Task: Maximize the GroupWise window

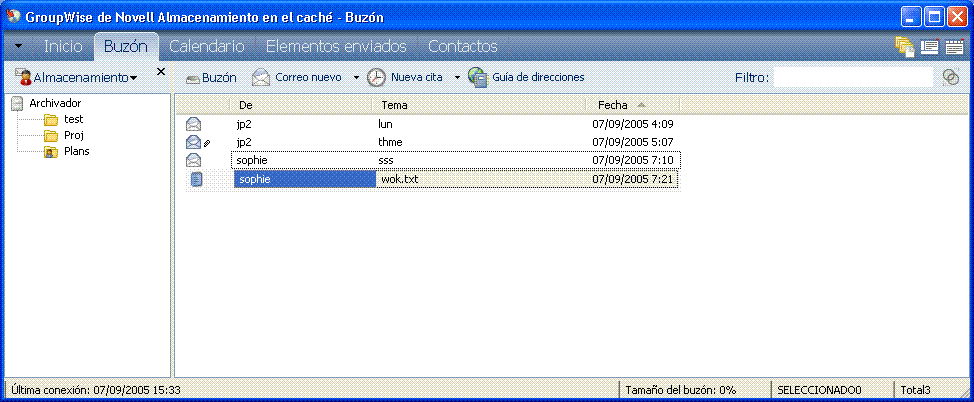Action: [934, 17]
